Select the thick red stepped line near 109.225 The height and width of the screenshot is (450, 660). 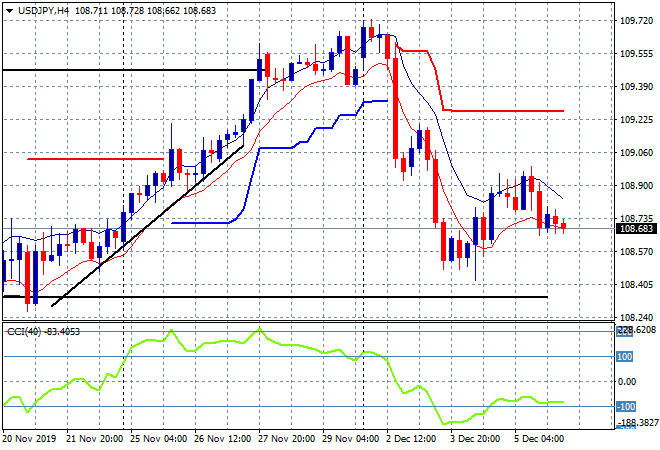click(x=505, y=111)
